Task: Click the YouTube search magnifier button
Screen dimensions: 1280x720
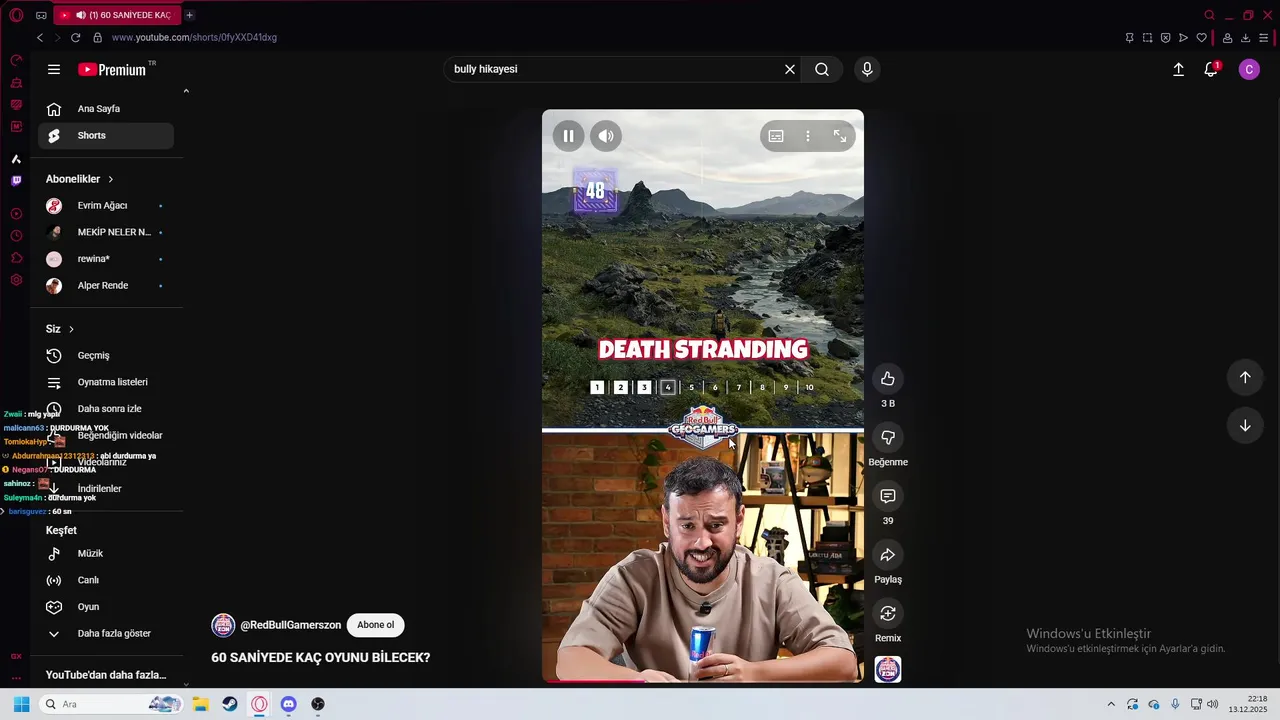Action: [822, 69]
